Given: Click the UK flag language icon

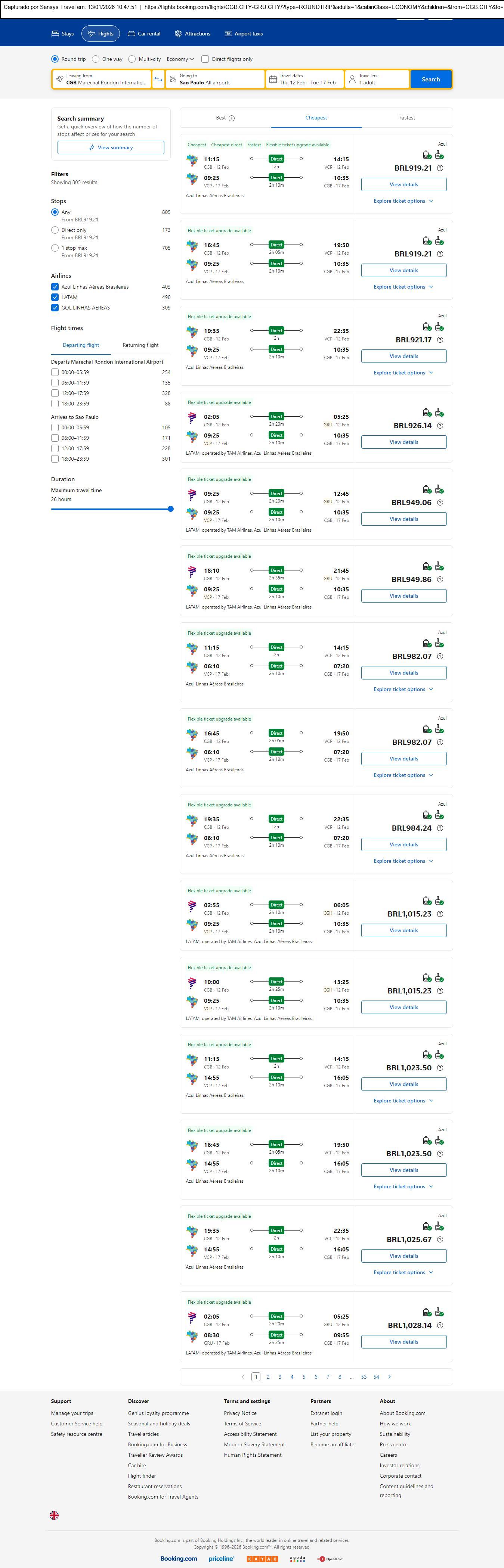Looking at the screenshot, I should 54,1515.
